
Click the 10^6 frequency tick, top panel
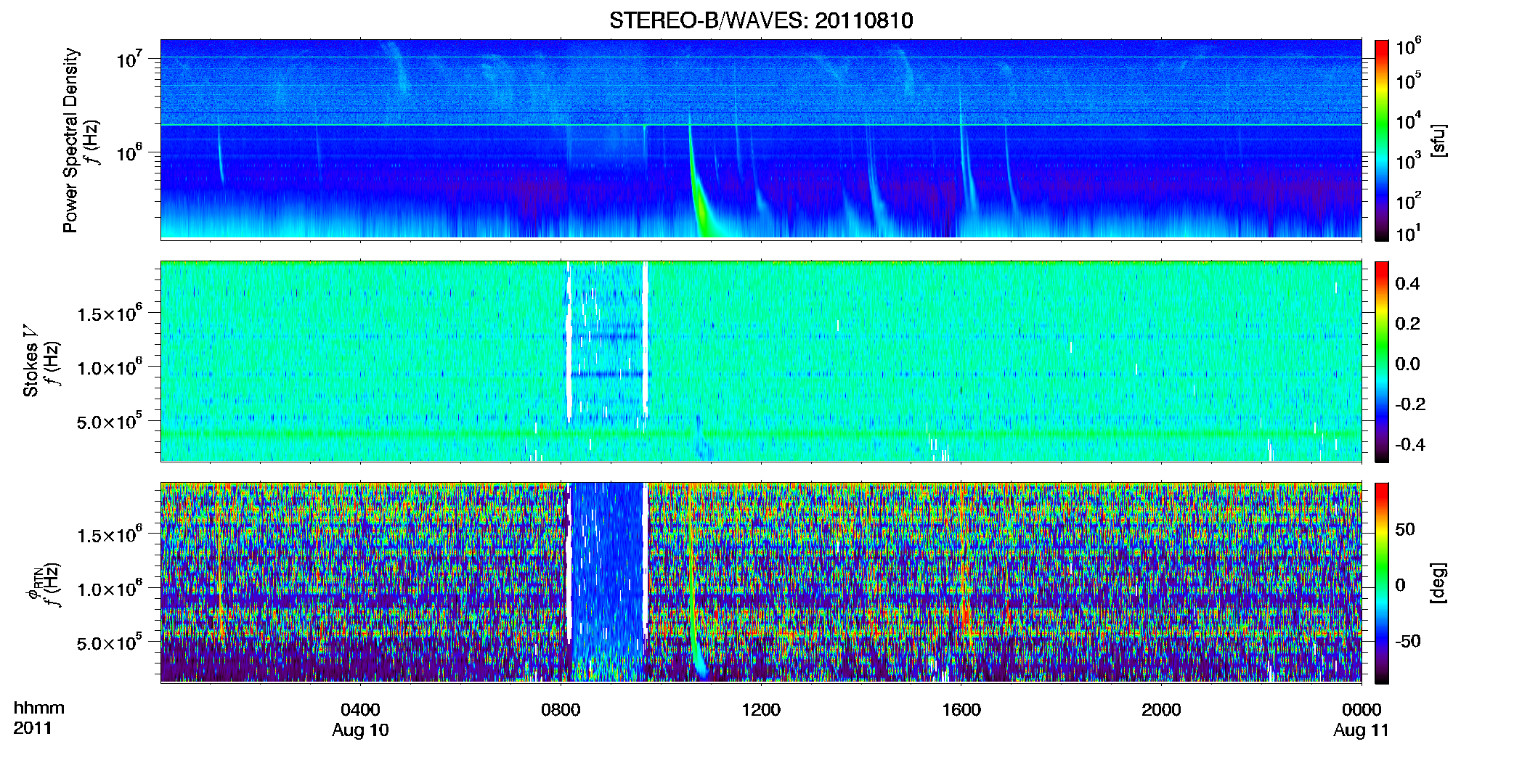point(129,153)
